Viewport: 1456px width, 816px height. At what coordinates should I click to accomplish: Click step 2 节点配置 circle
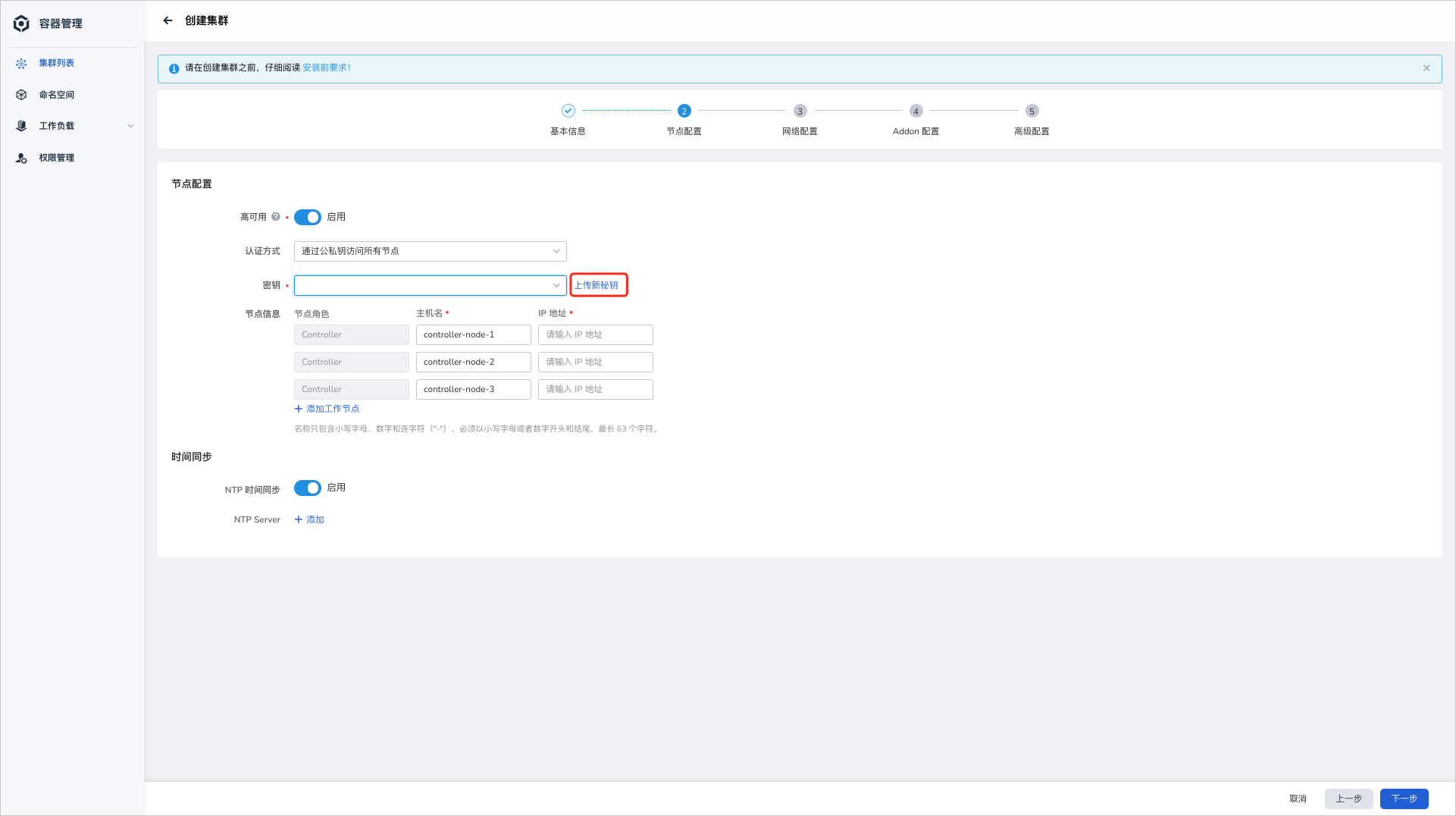pos(684,111)
